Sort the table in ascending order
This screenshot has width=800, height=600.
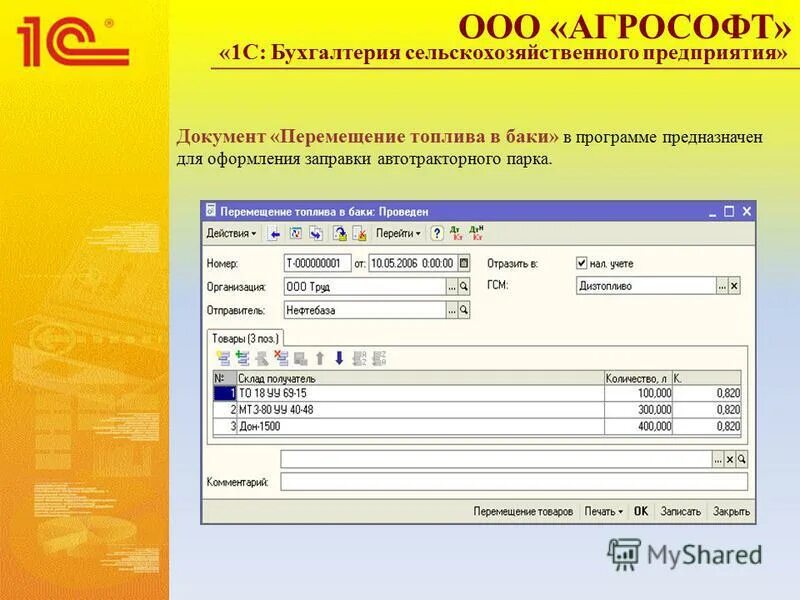tap(358, 358)
